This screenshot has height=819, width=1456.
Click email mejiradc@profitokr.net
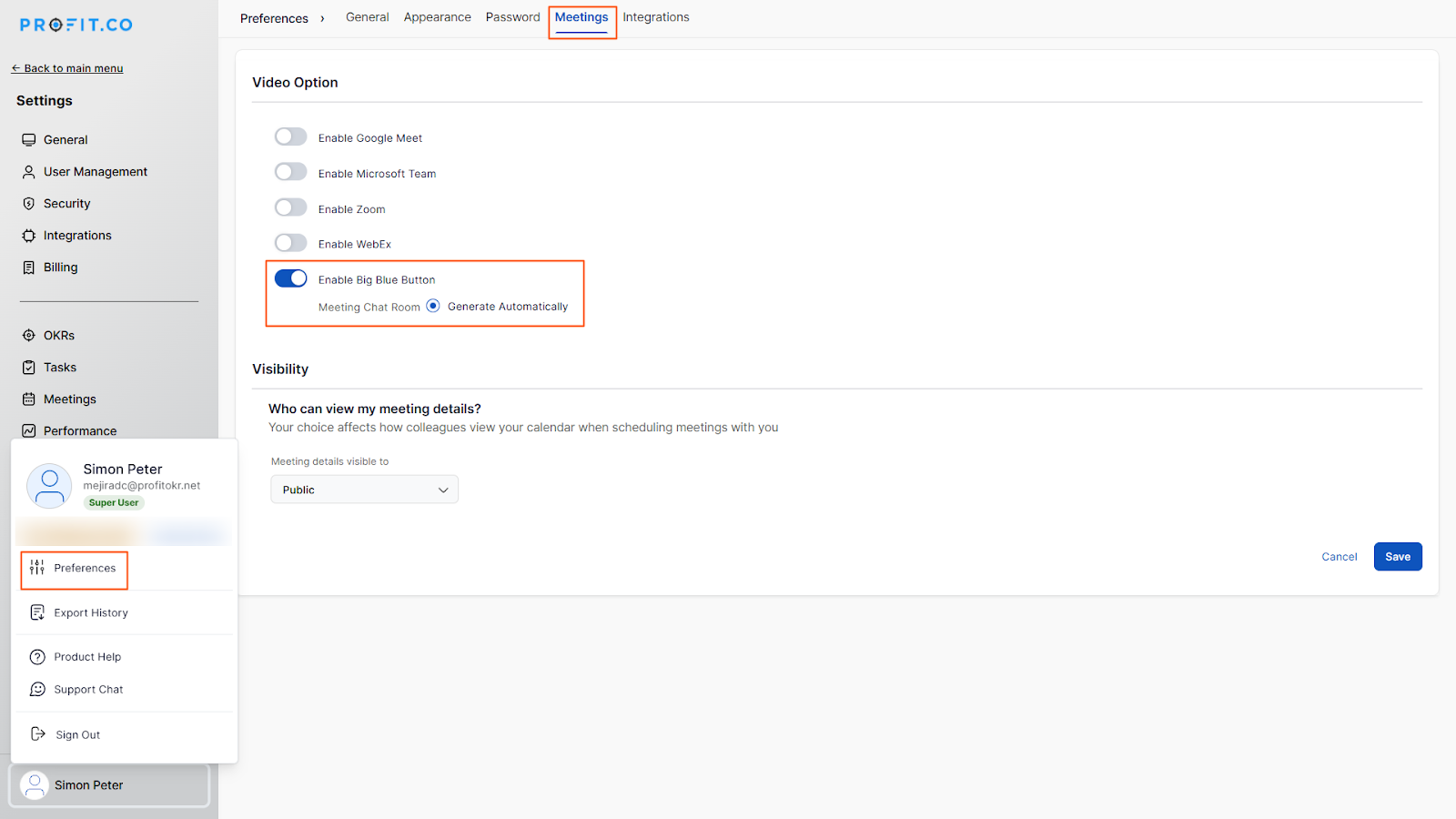click(x=142, y=486)
